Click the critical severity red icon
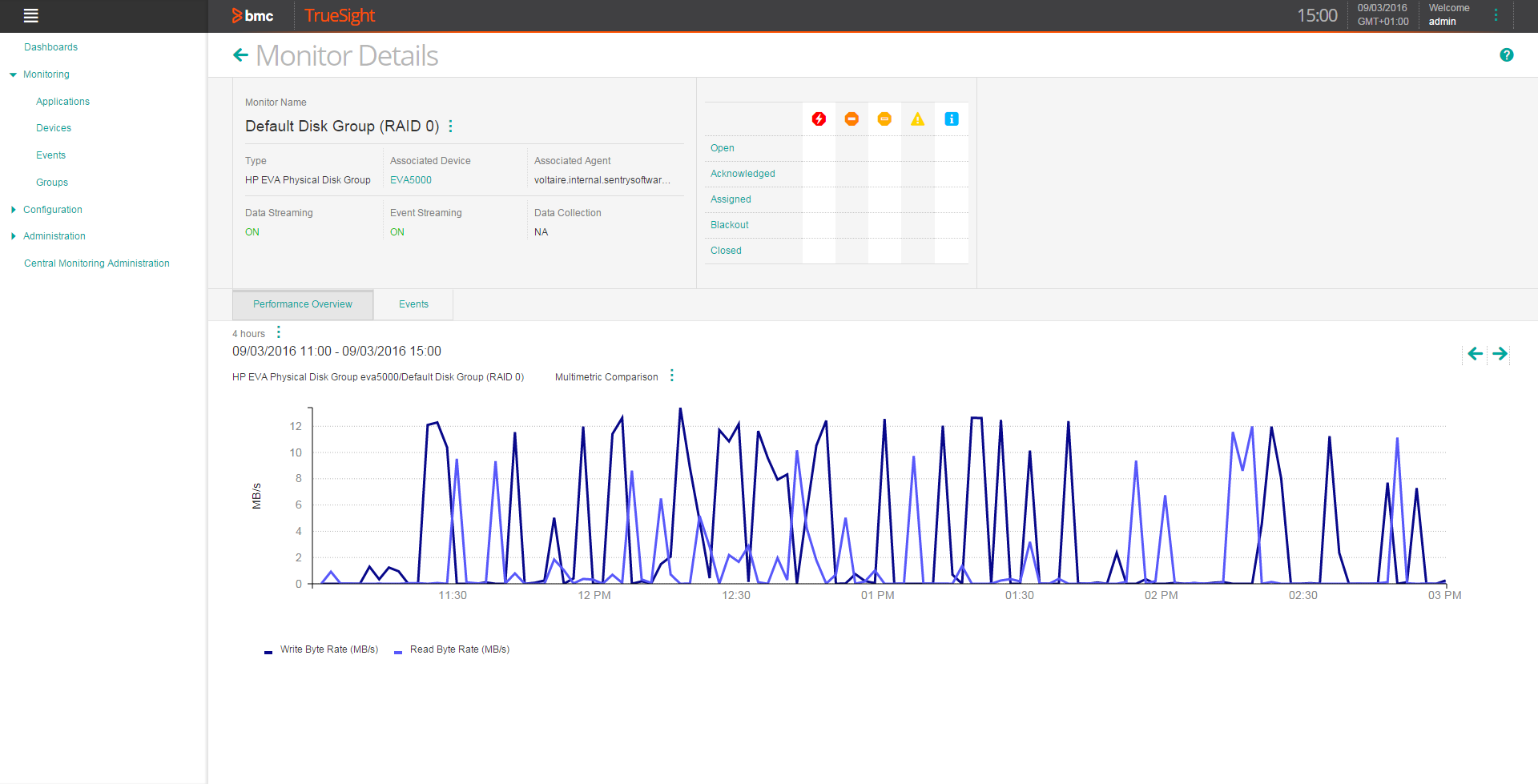 click(x=819, y=119)
